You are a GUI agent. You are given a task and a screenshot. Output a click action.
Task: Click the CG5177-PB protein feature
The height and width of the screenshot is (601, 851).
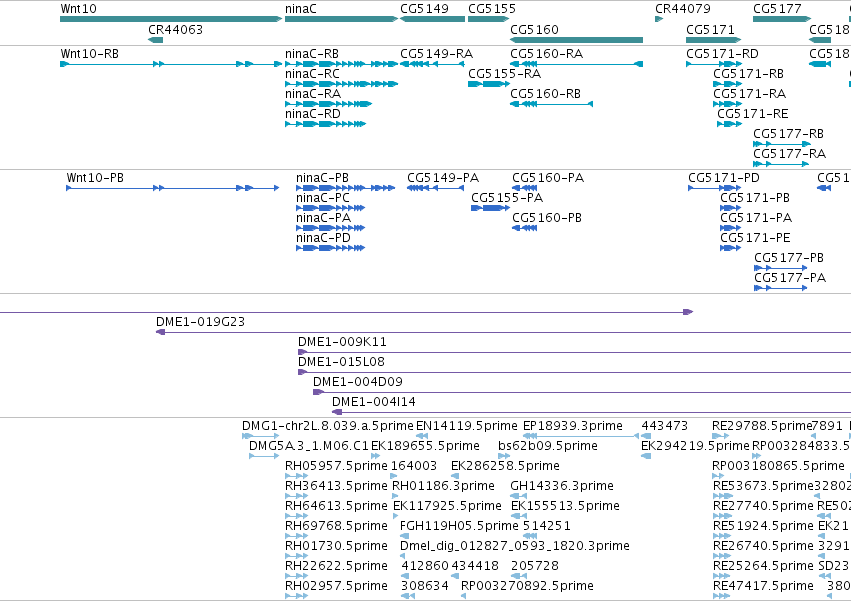(x=780, y=269)
